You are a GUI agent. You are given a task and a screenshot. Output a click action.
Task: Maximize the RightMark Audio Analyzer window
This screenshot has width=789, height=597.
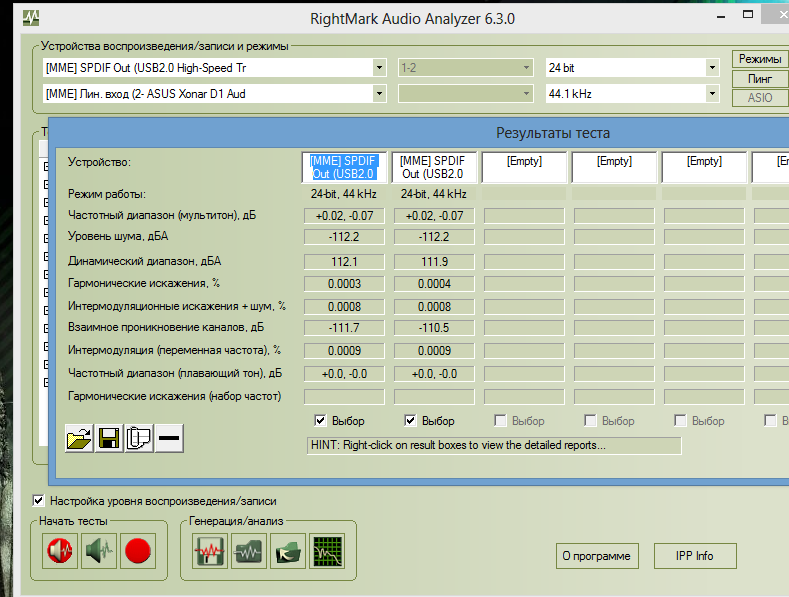[748, 15]
